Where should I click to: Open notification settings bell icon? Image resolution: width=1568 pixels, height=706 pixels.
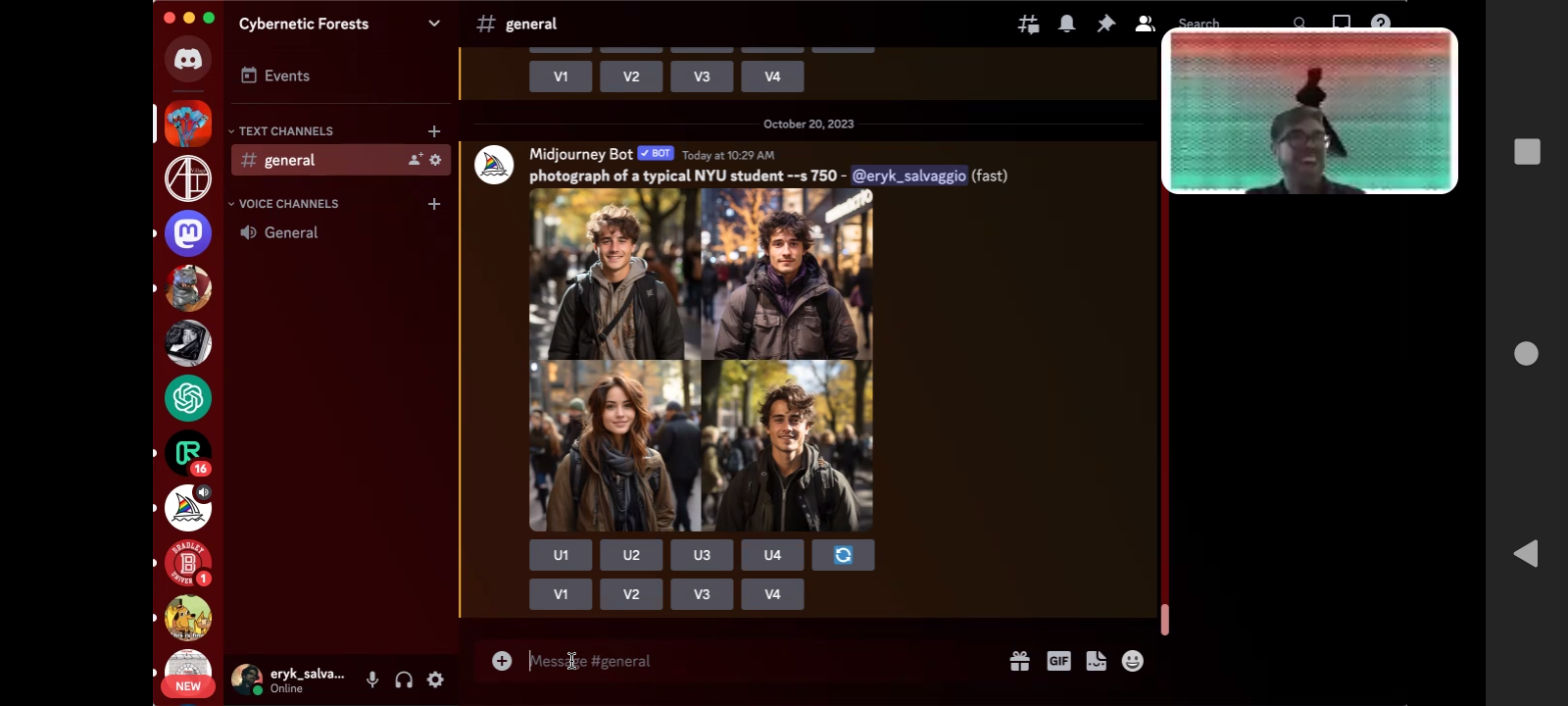coord(1067,25)
